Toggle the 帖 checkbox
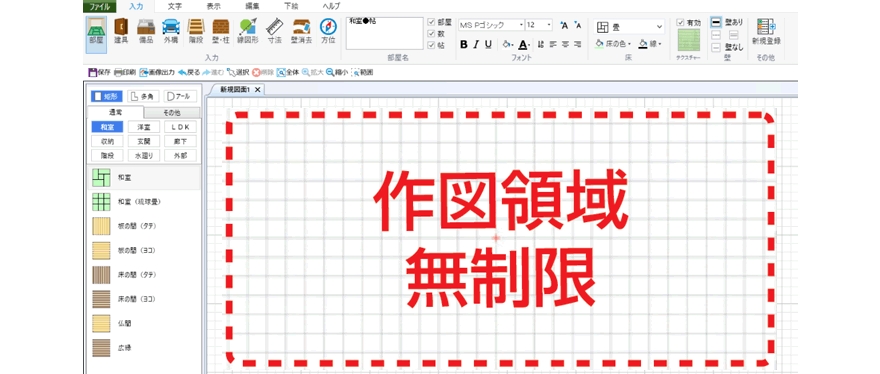The image size is (880, 374). pyautogui.click(x=431, y=45)
